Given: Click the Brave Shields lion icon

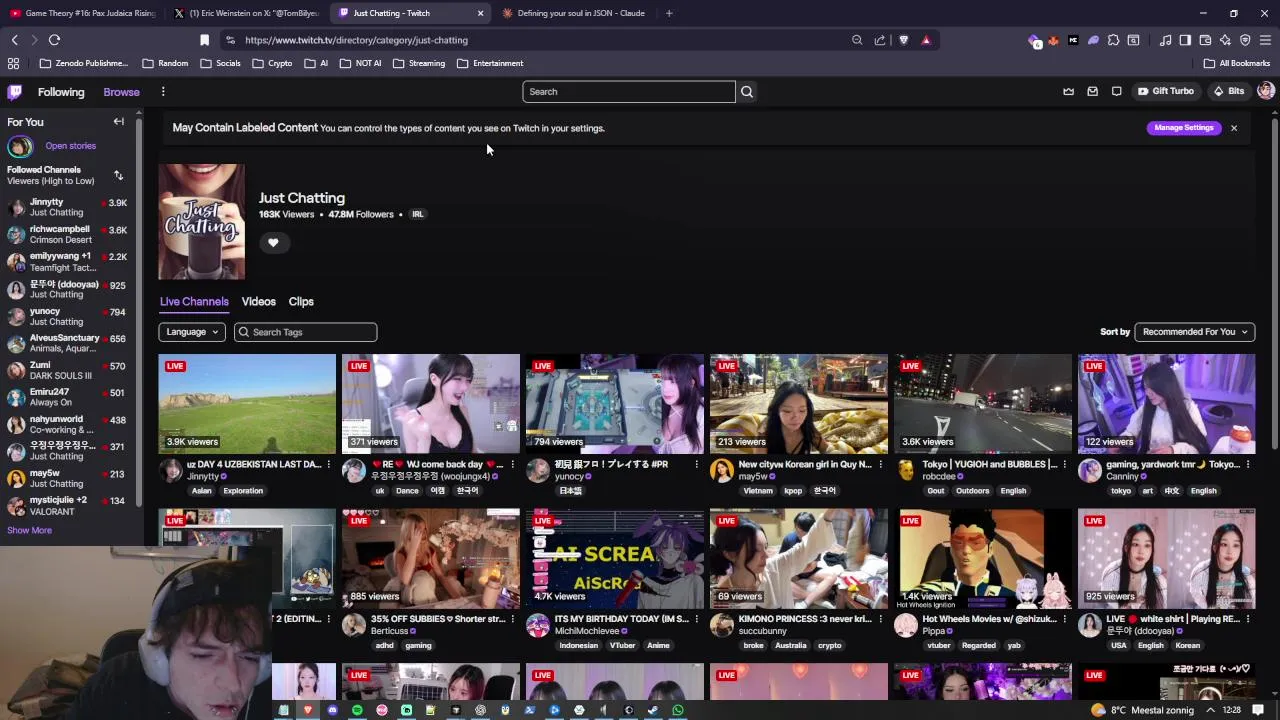Looking at the screenshot, I should point(904,40).
